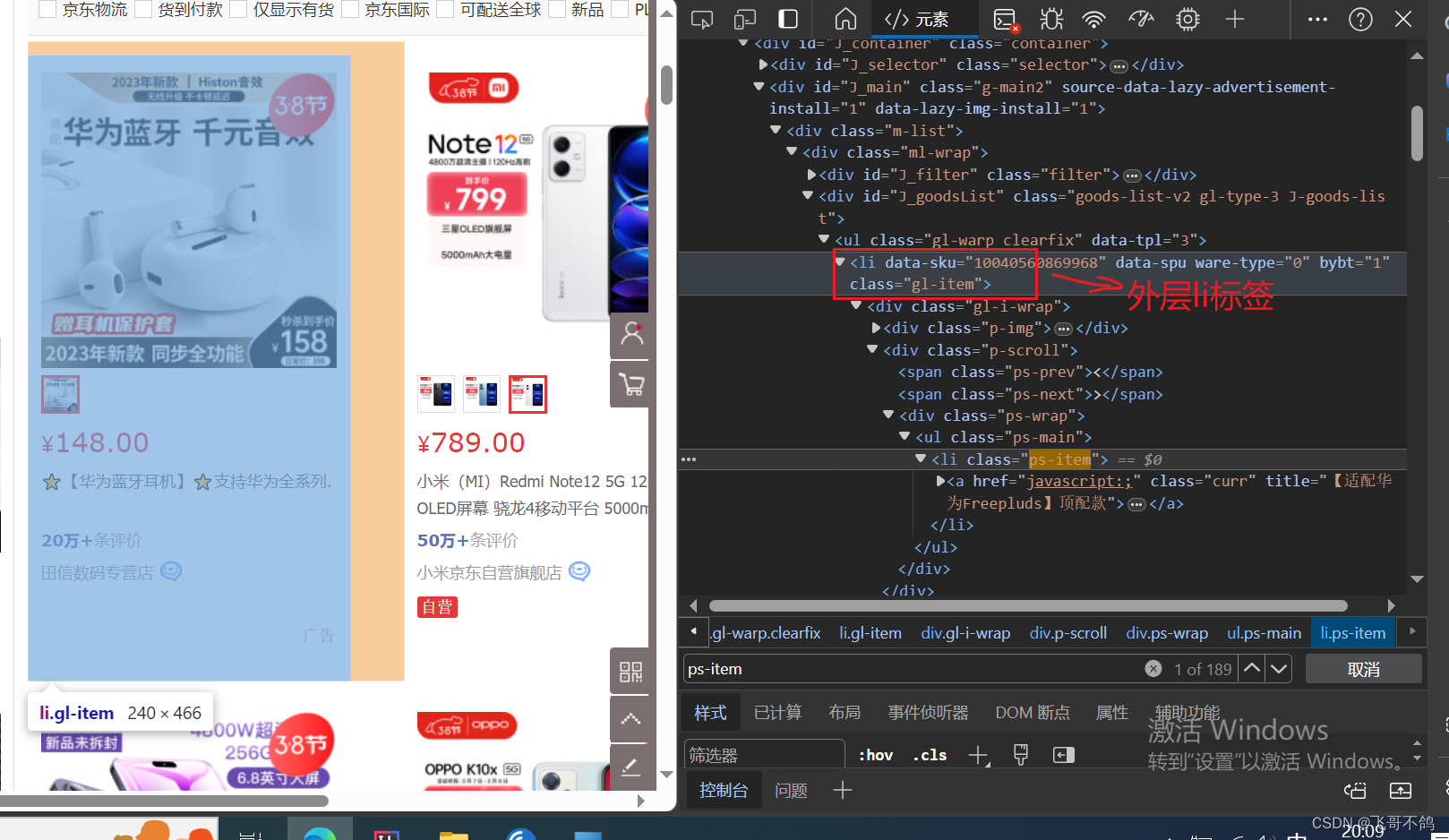Collapse the div p-scroll node
Screen dimensions: 1449x840
pyautogui.click(x=872, y=350)
